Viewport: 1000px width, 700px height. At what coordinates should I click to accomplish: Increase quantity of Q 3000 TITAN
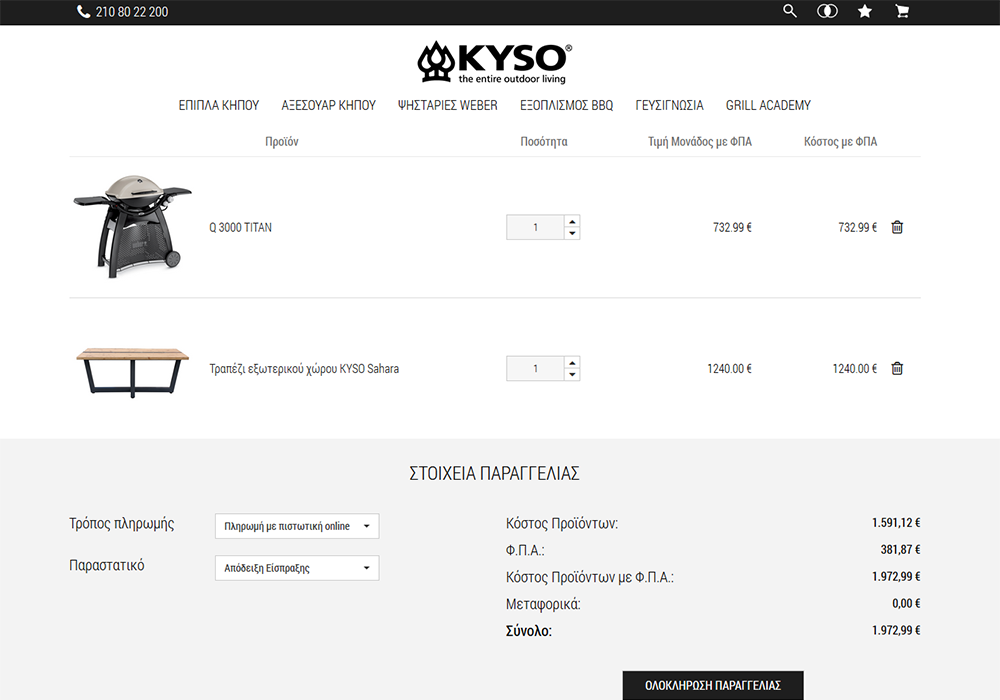pyautogui.click(x=572, y=221)
